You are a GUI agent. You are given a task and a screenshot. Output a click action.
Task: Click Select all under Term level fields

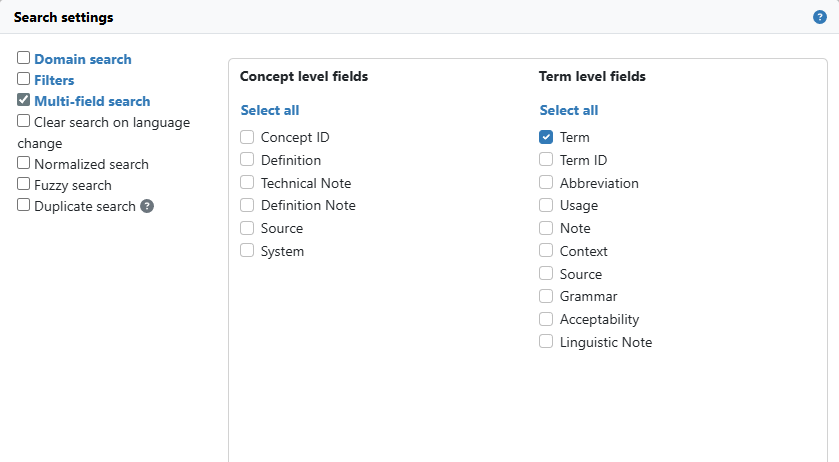(569, 110)
